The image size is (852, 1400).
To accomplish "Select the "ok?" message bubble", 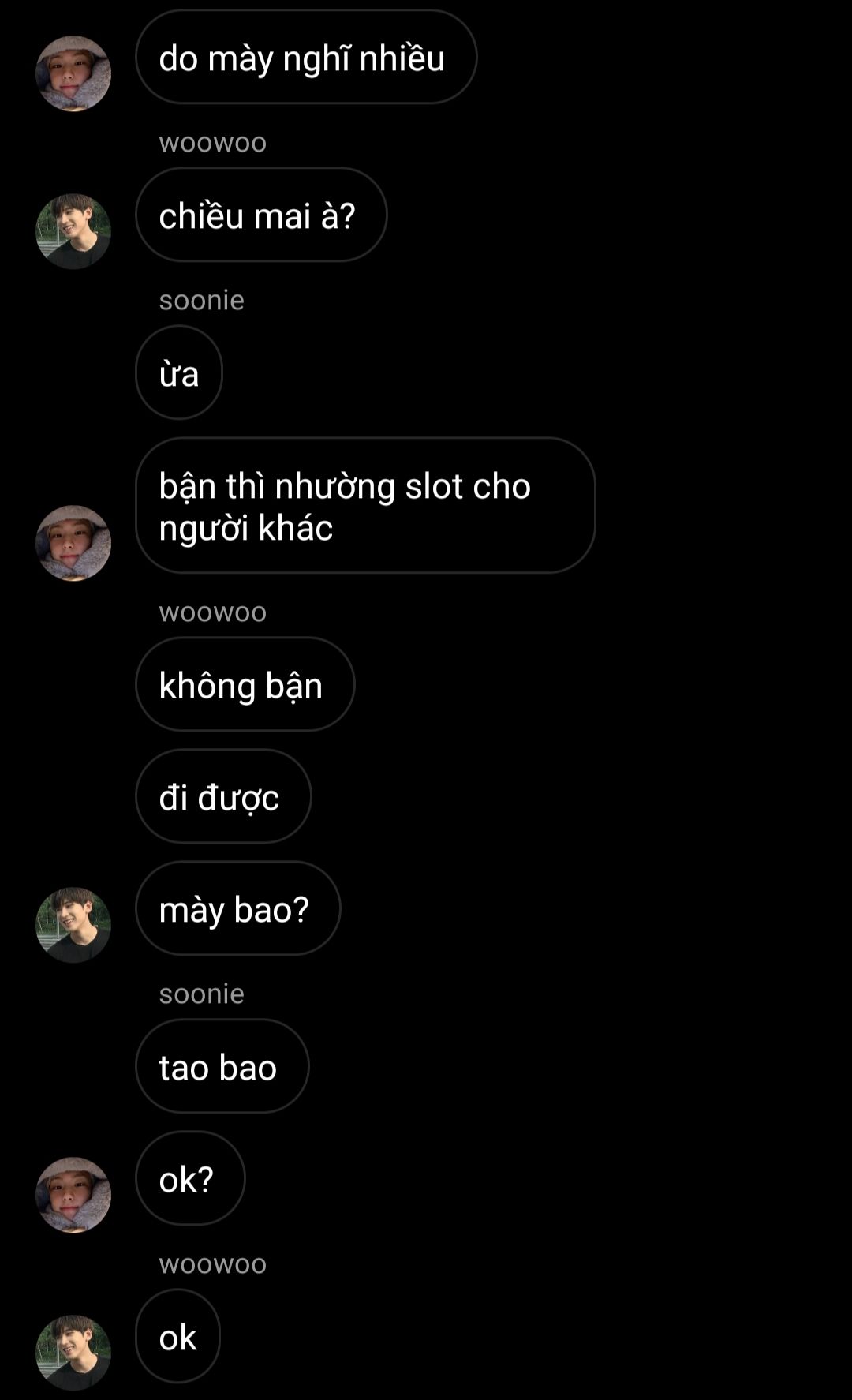I will tap(190, 1178).
